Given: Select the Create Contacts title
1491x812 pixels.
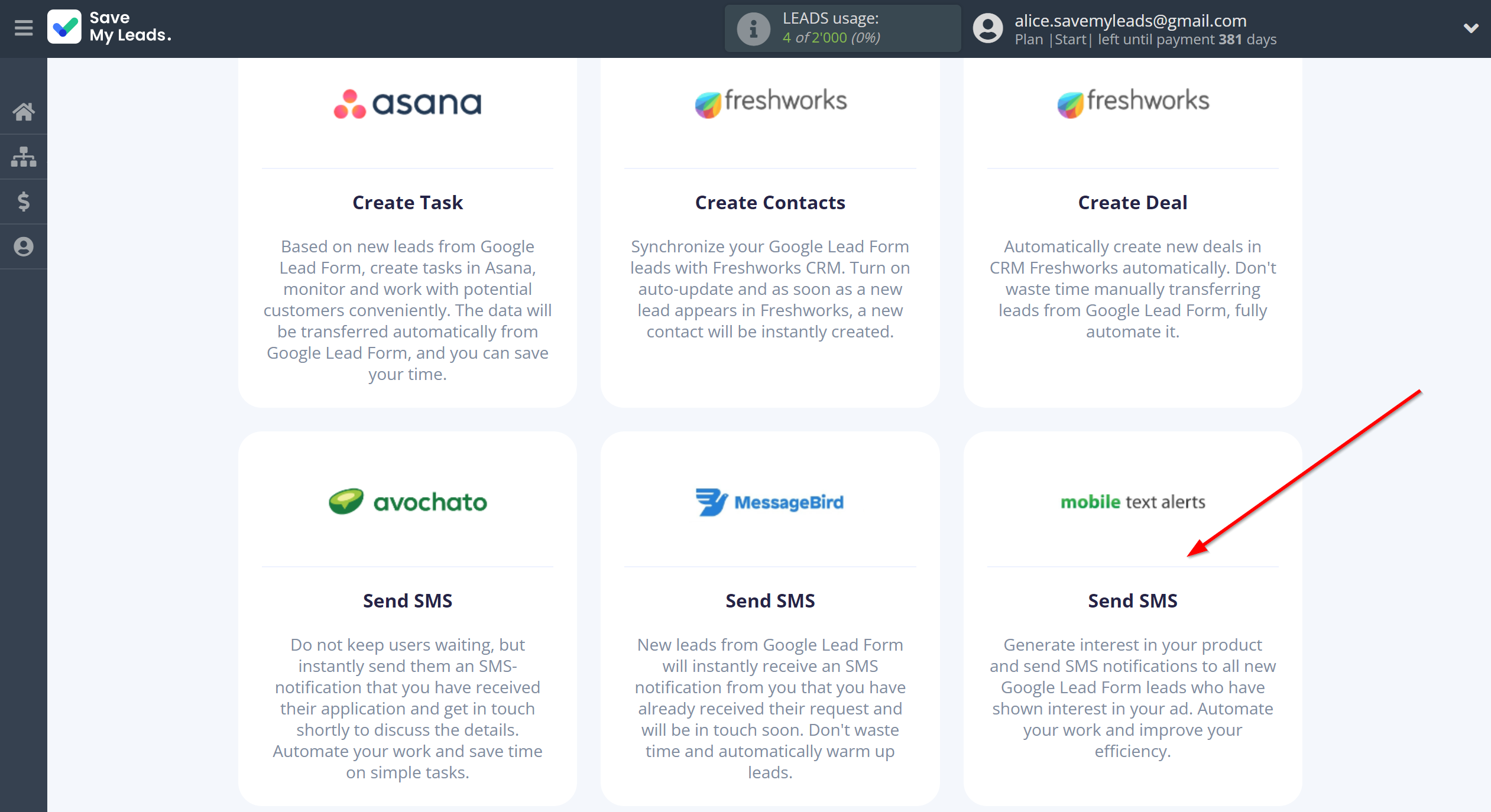Looking at the screenshot, I should coord(770,203).
